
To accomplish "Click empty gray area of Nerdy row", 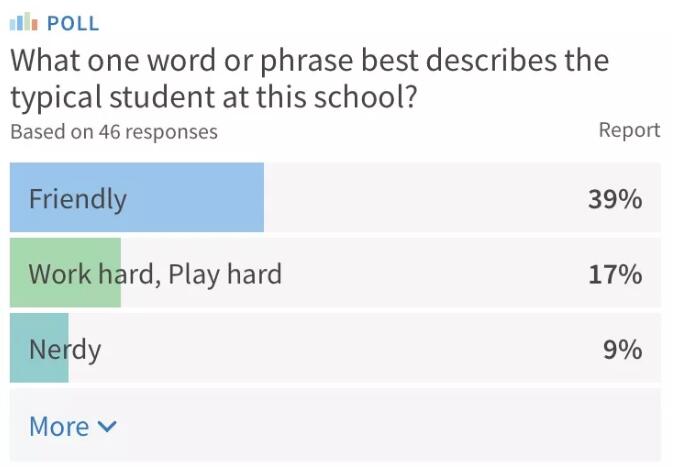I will (350, 349).
